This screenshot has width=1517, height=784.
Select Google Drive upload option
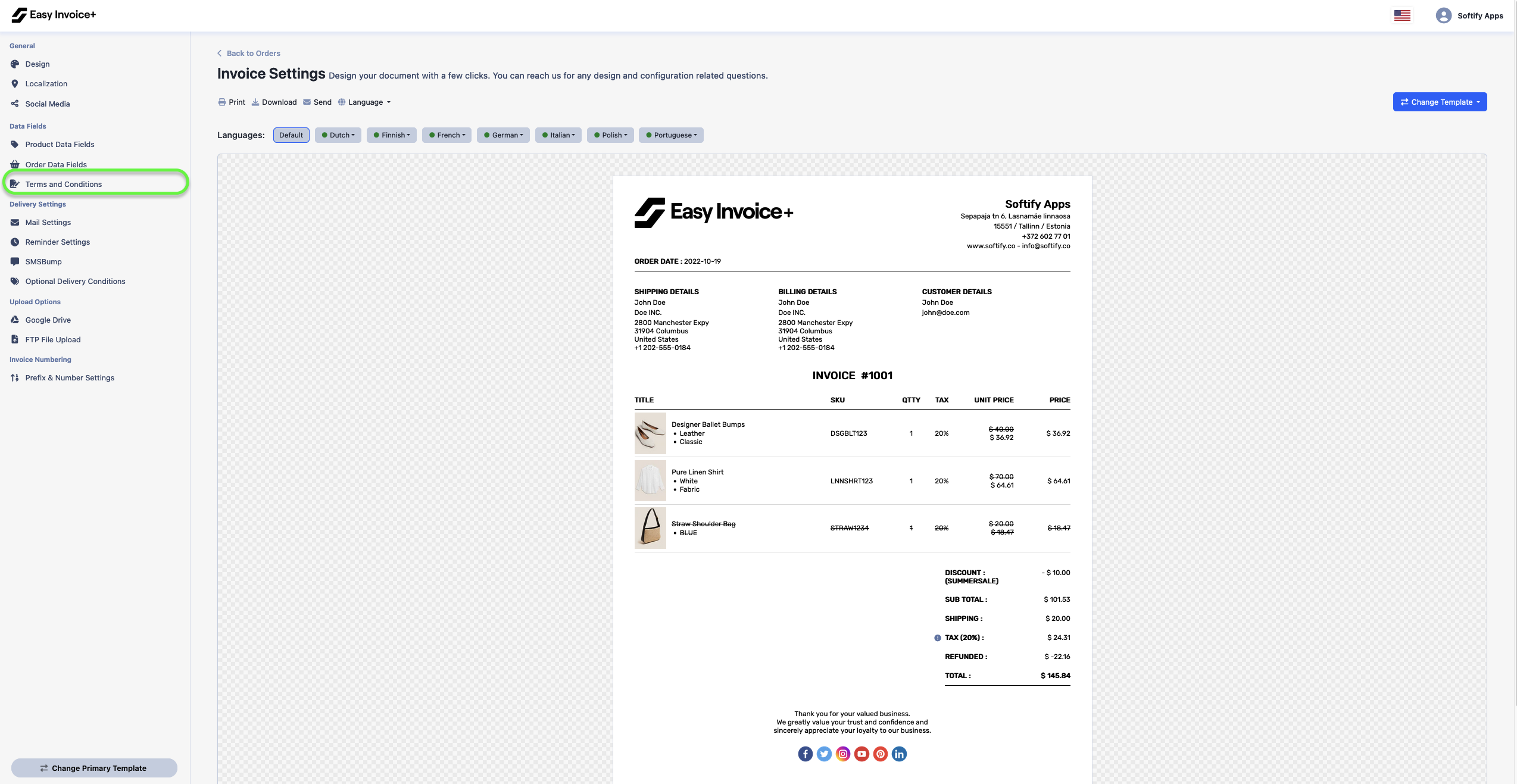point(48,320)
